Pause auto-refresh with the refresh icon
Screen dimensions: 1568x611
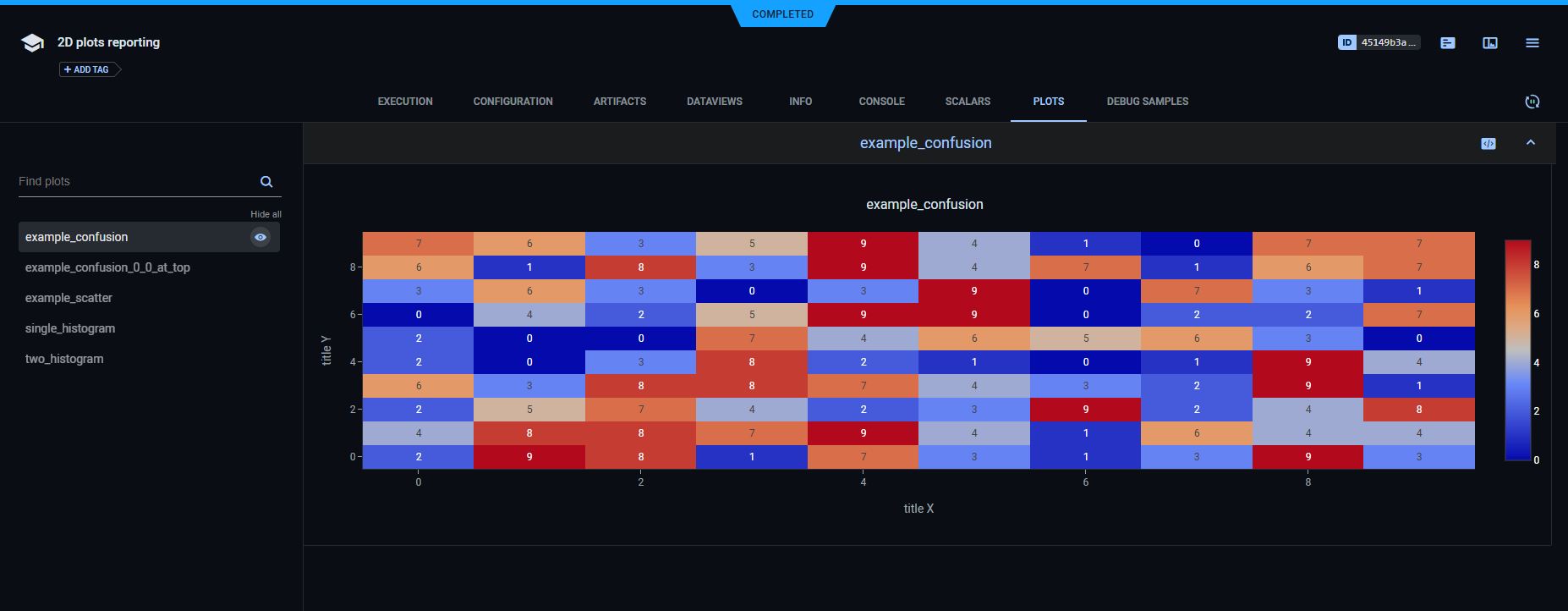(1532, 102)
